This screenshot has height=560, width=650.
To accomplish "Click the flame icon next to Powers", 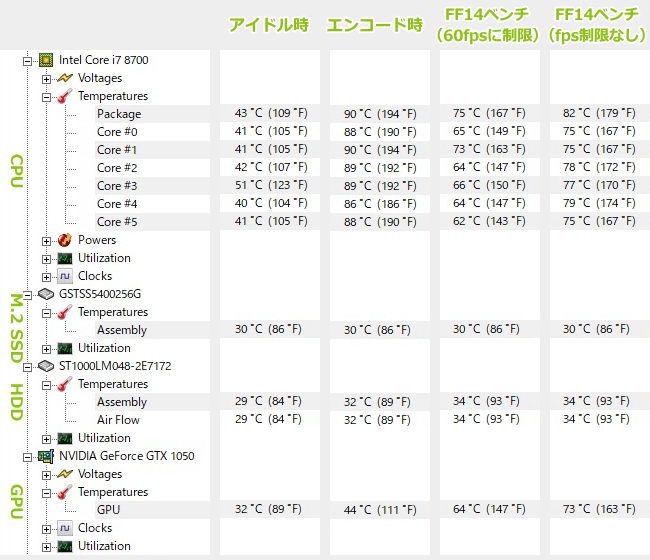I will tap(65, 240).
